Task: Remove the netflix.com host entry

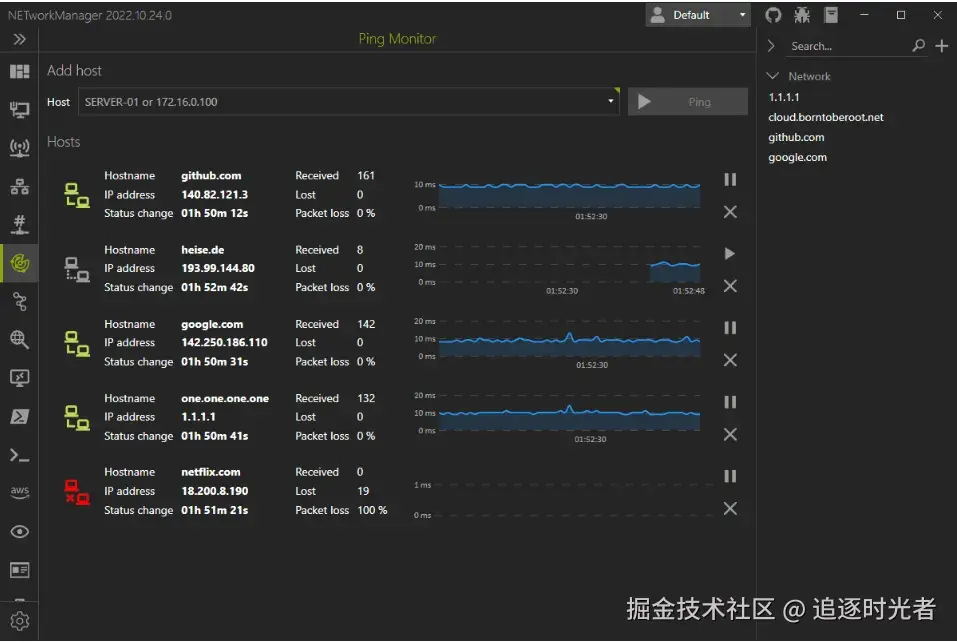Action: tap(730, 508)
